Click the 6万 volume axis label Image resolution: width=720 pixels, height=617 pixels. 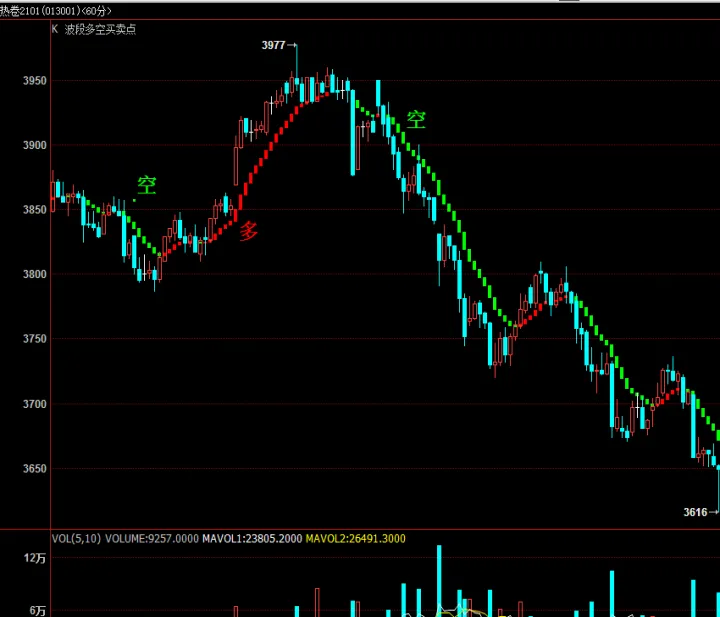(x=39, y=609)
